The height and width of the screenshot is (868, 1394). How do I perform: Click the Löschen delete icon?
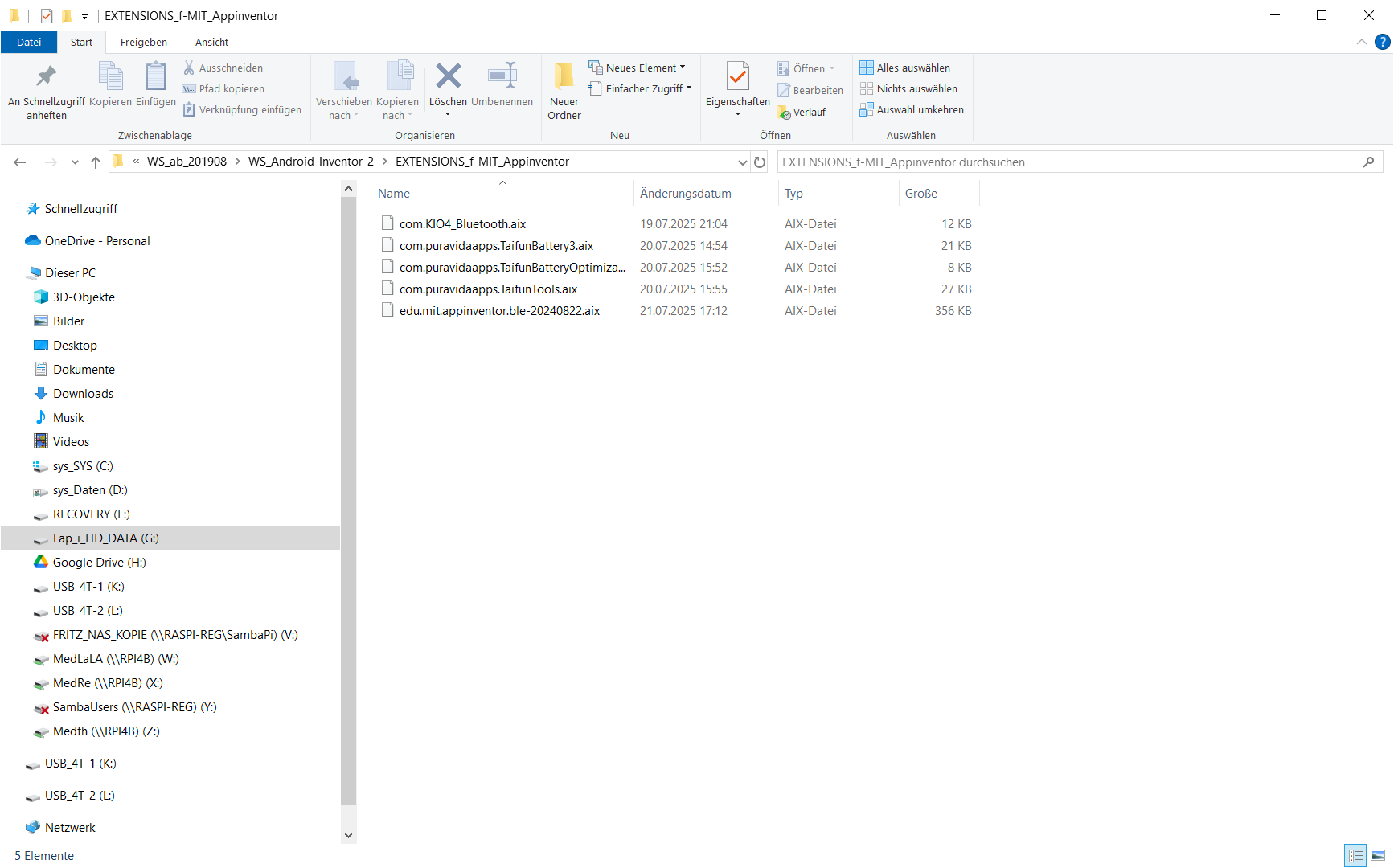tap(448, 76)
